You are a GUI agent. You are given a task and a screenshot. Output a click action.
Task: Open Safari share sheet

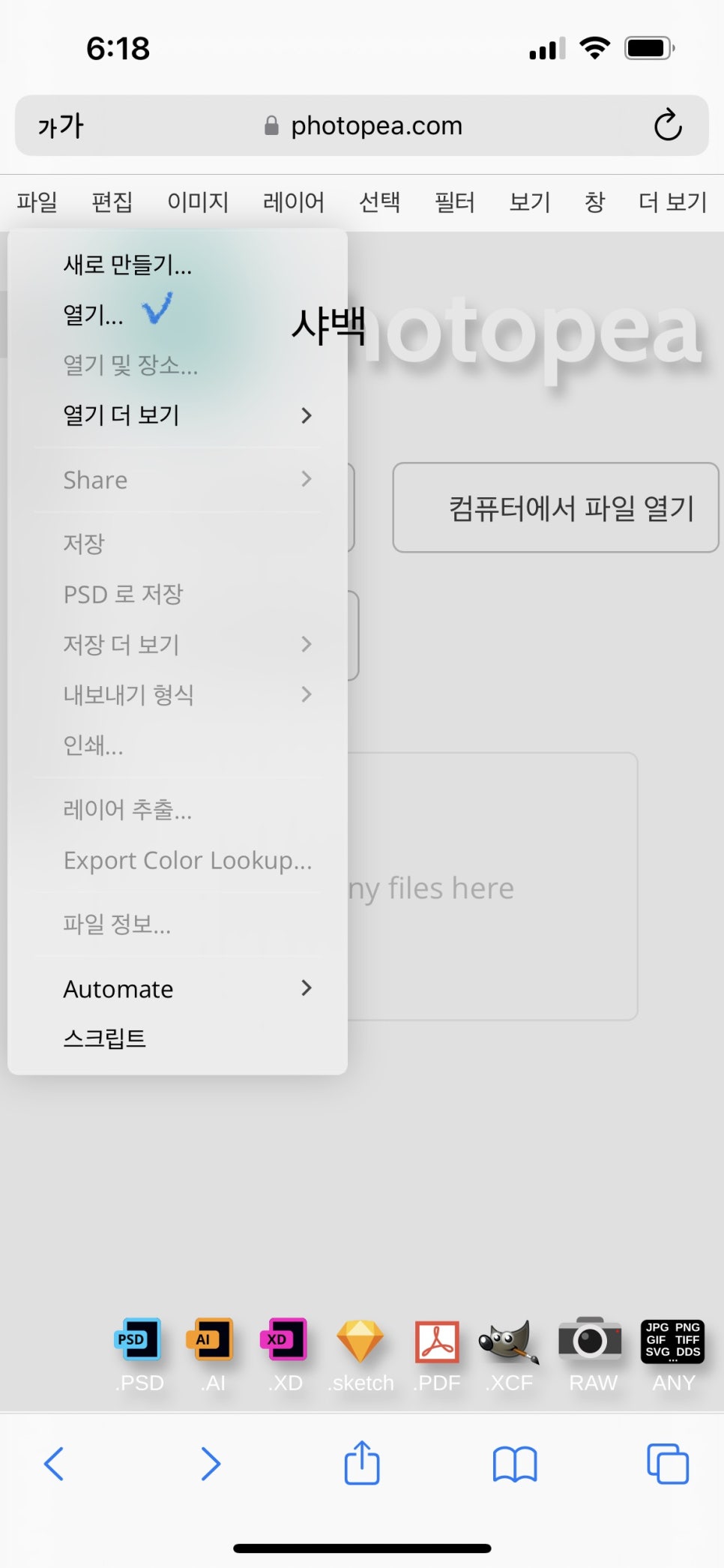362,1463
